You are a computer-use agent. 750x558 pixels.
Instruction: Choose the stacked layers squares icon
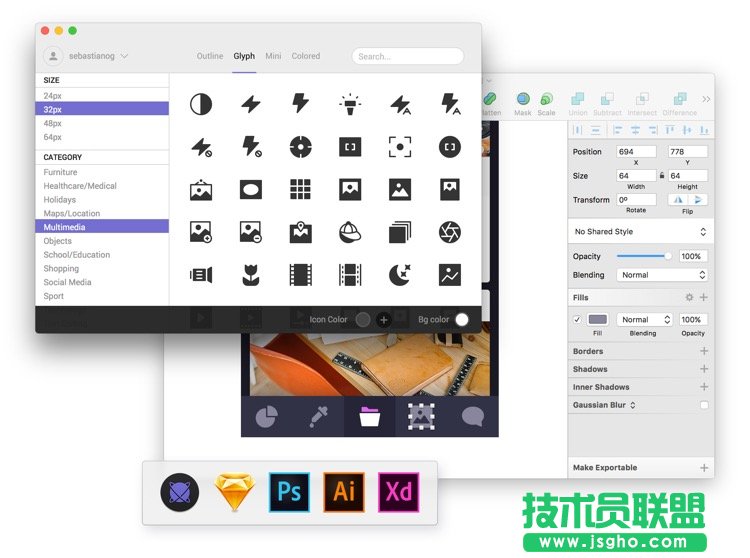400,232
